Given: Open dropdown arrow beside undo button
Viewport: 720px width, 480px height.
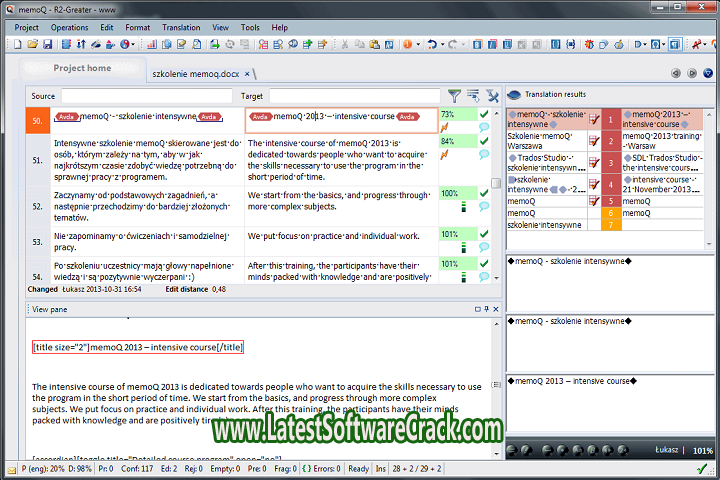Looking at the screenshot, I should click(x=441, y=44).
